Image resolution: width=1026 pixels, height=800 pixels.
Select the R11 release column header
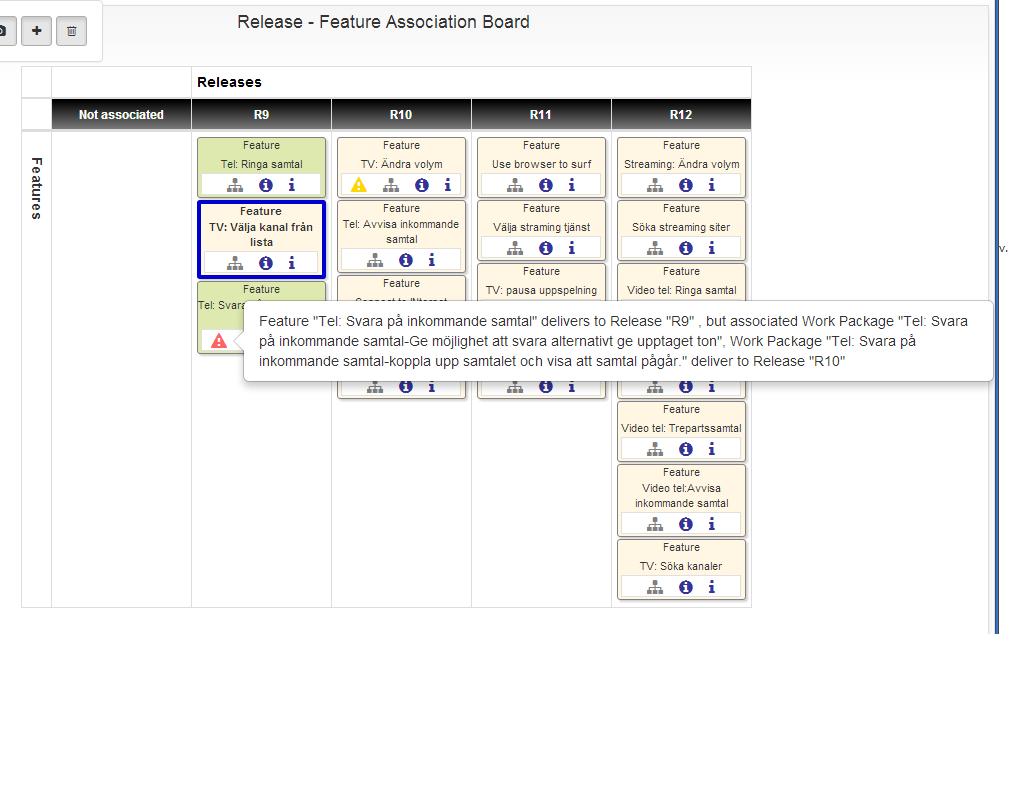[541, 114]
